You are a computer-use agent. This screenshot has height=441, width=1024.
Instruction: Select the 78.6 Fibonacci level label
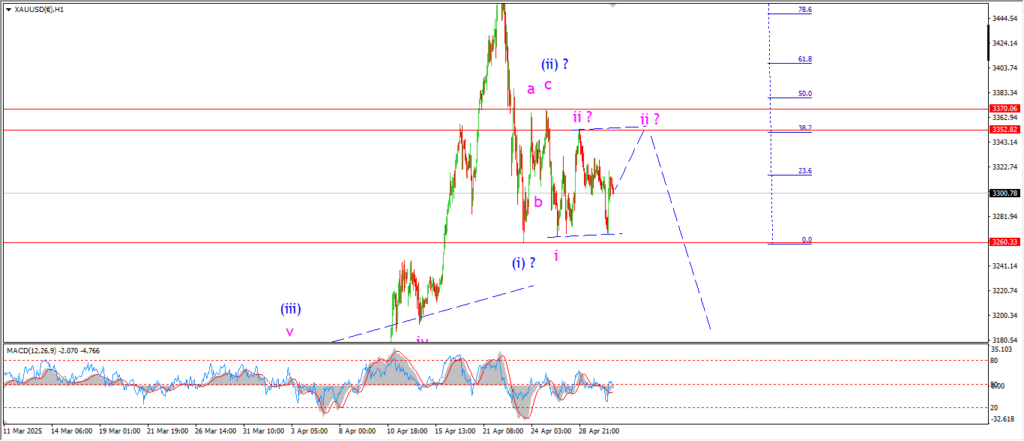point(805,10)
